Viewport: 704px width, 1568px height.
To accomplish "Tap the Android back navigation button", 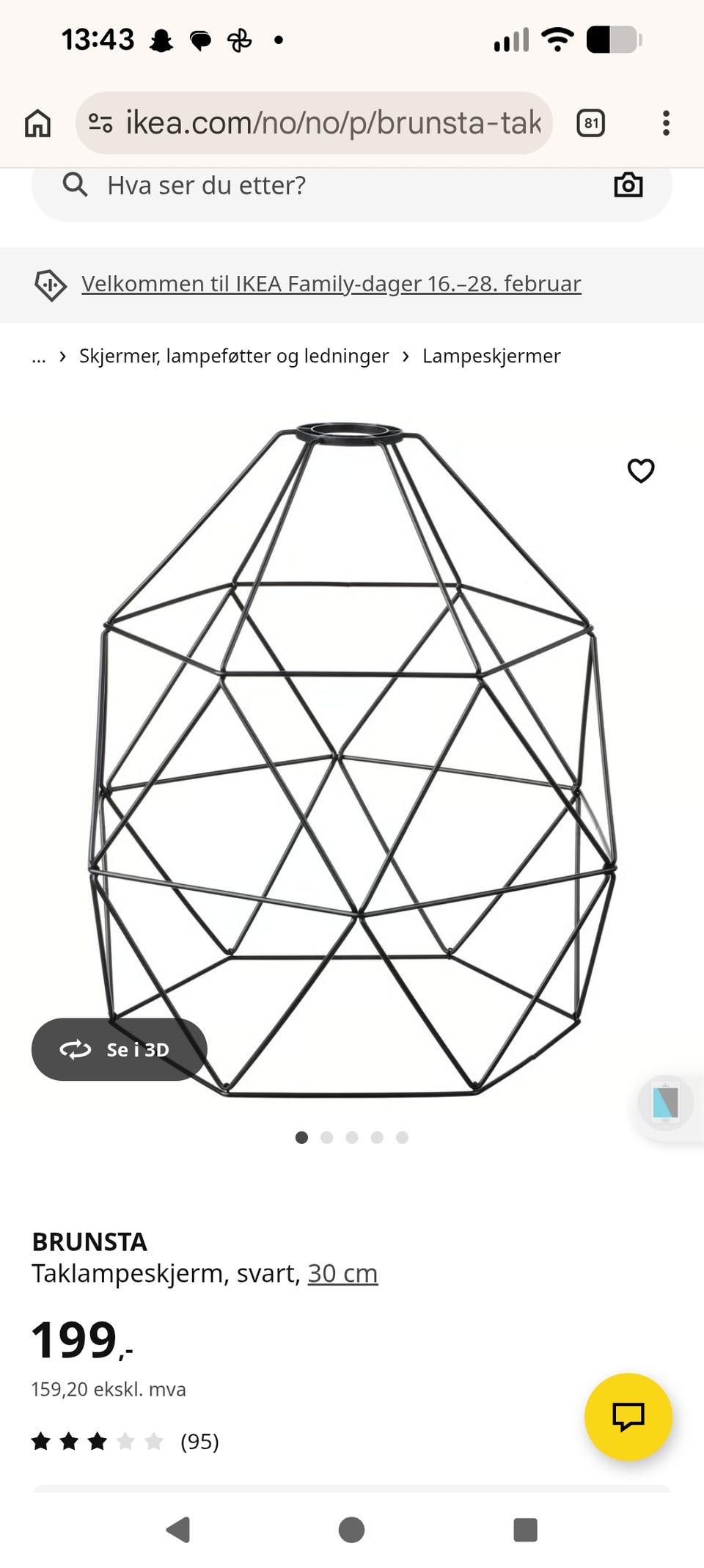I will [x=178, y=1531].
